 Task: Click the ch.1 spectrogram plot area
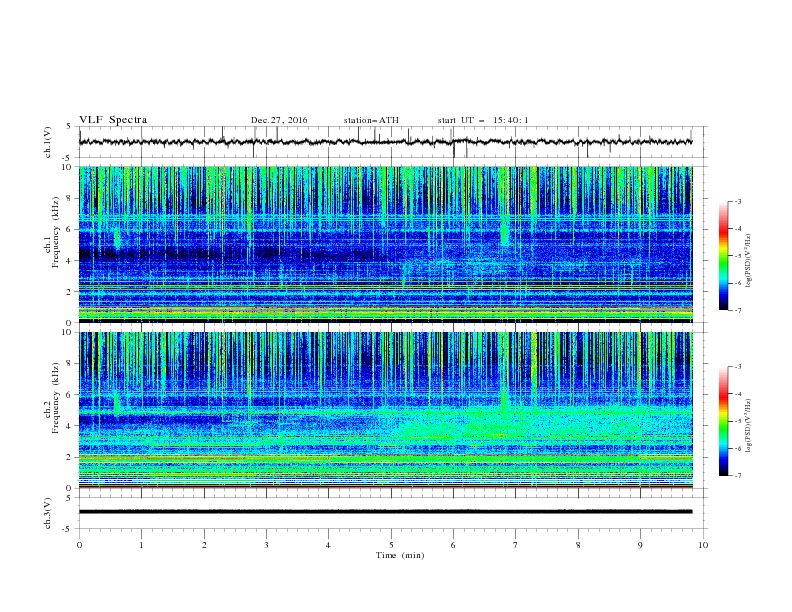pos(386,244)
